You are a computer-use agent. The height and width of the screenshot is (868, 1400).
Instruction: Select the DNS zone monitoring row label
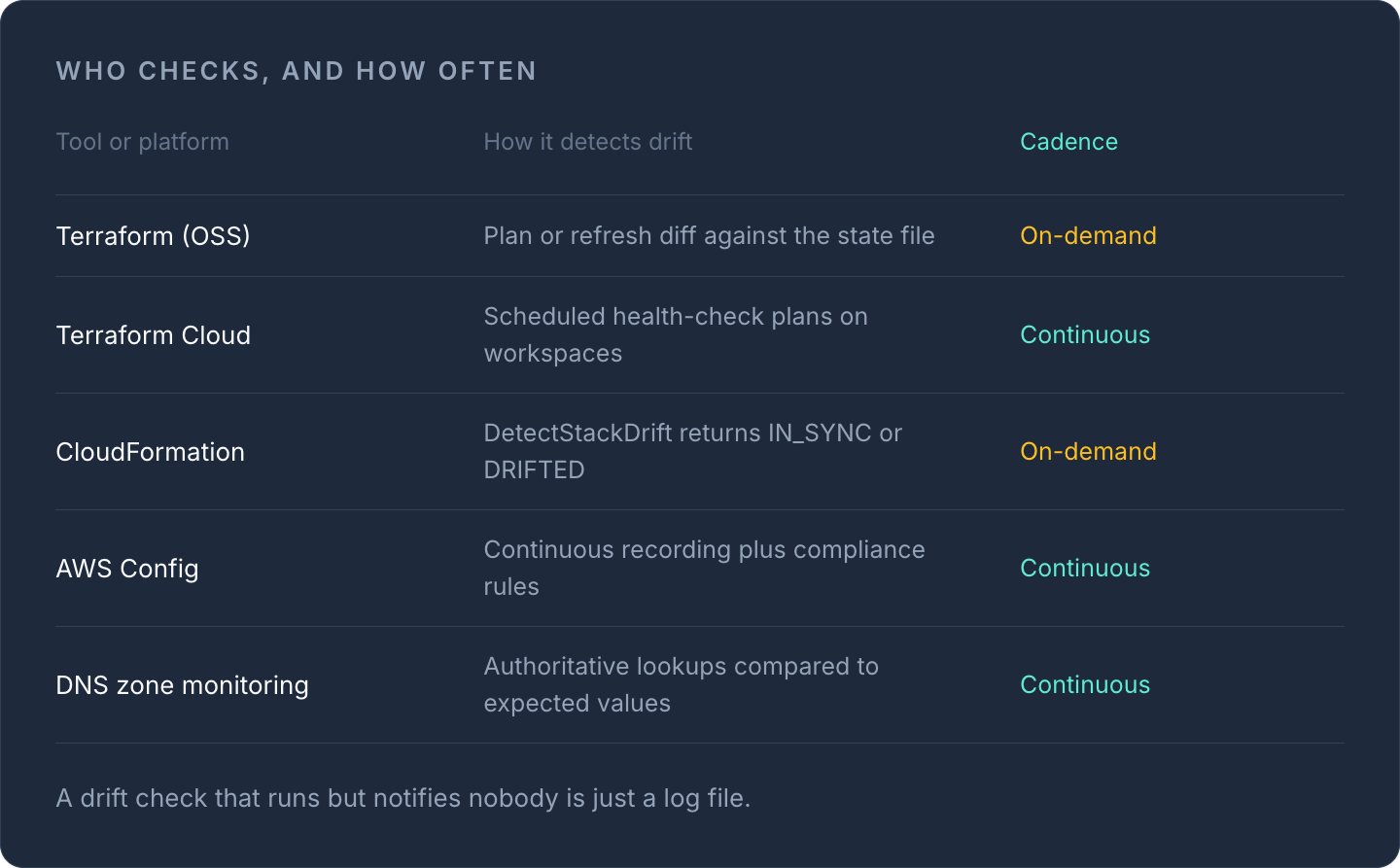coord(183,685)
